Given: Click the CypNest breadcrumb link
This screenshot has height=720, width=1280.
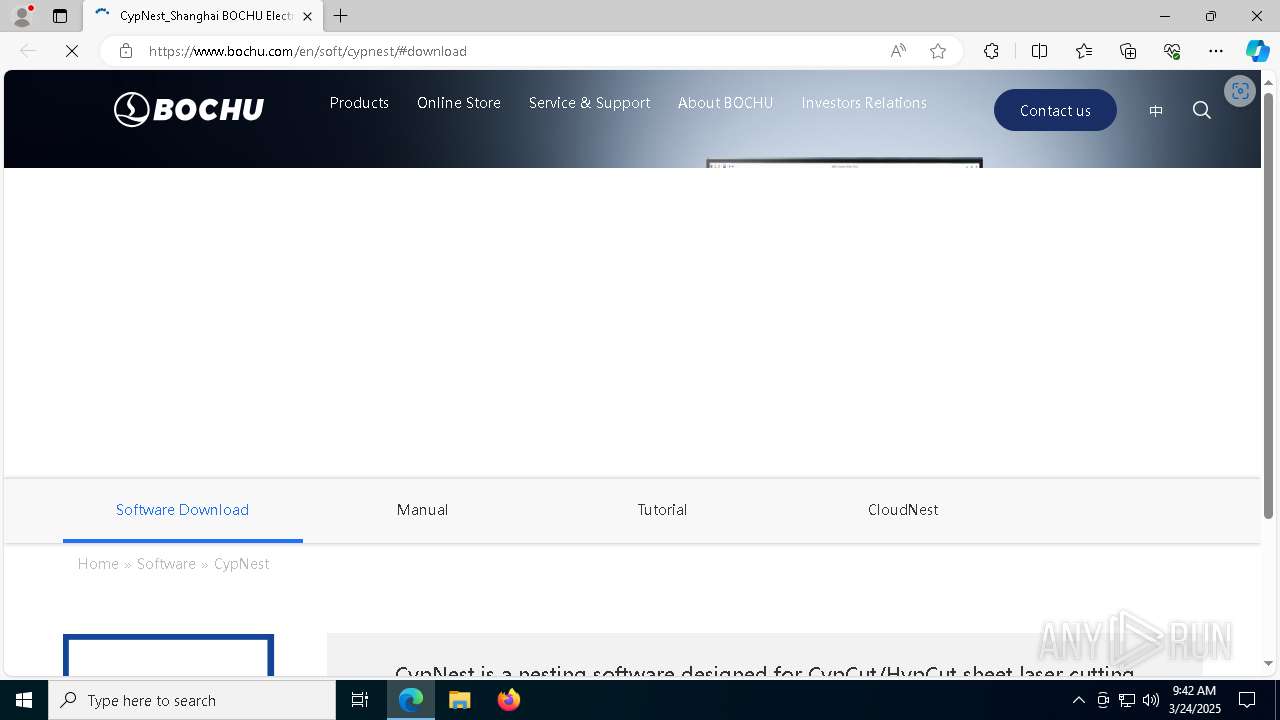Looking at the screenshot, I should pos(241,564).
